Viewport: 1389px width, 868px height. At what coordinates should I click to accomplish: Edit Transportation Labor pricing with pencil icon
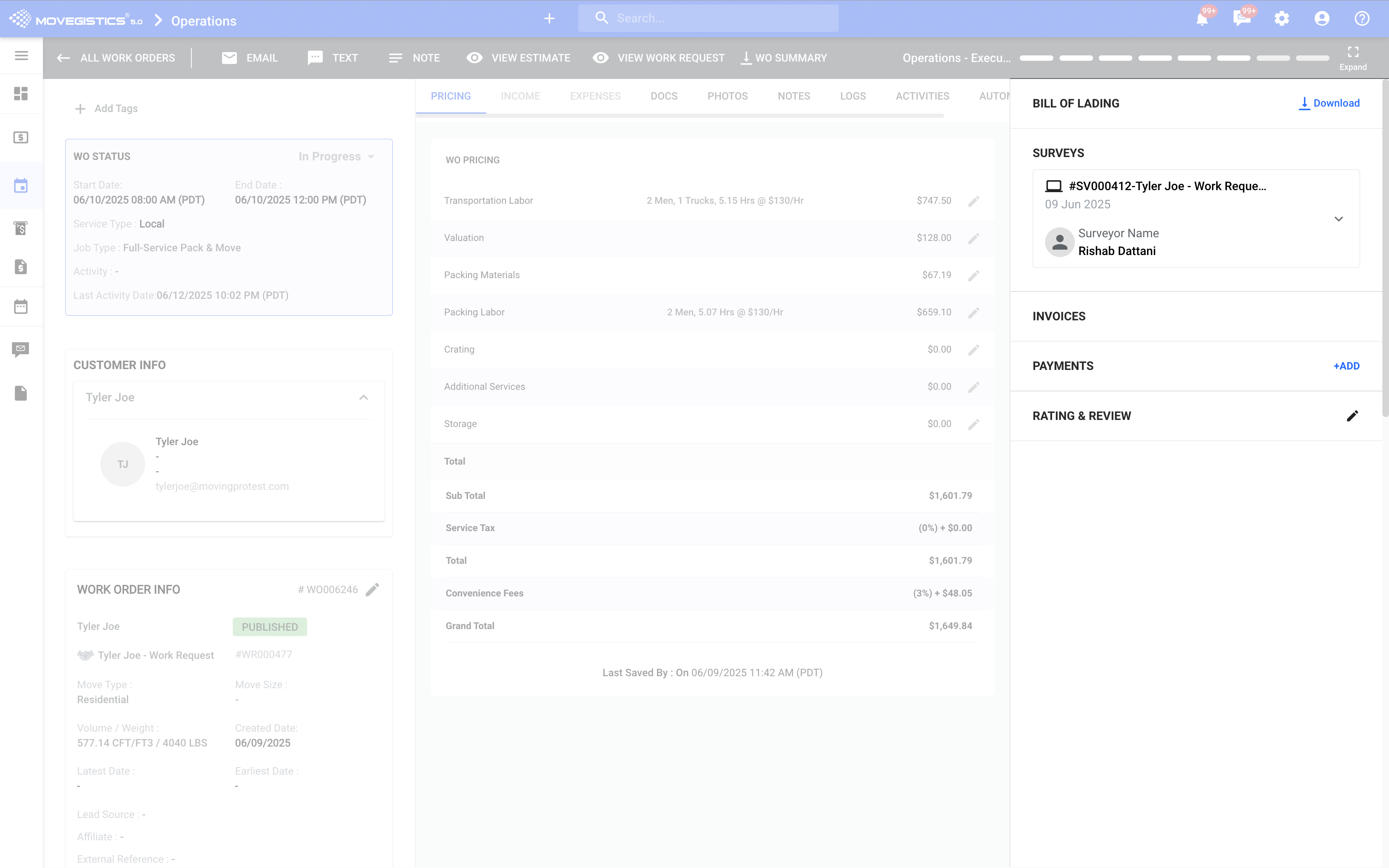click(974, 201)
